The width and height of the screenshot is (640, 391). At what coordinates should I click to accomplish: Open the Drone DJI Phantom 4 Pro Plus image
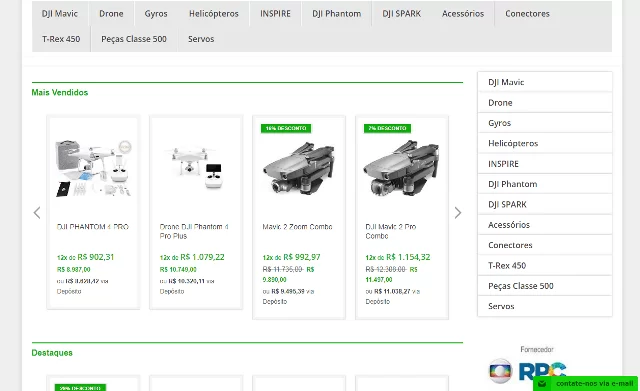[196, 168]
